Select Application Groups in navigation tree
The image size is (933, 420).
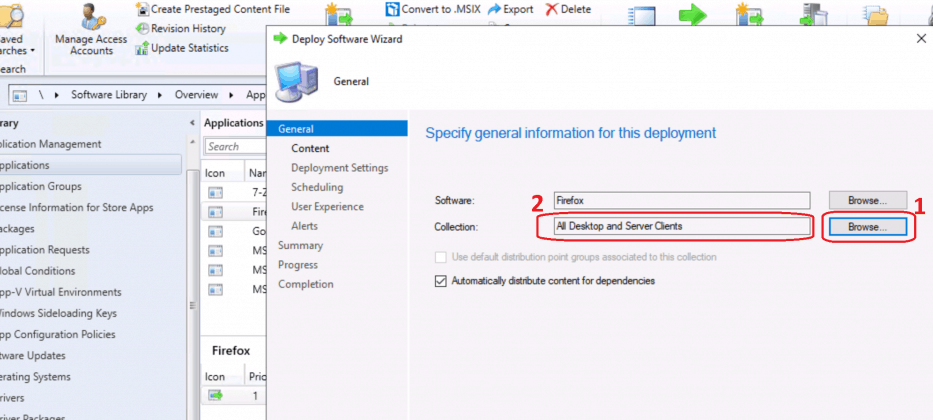tap(45, 187)
